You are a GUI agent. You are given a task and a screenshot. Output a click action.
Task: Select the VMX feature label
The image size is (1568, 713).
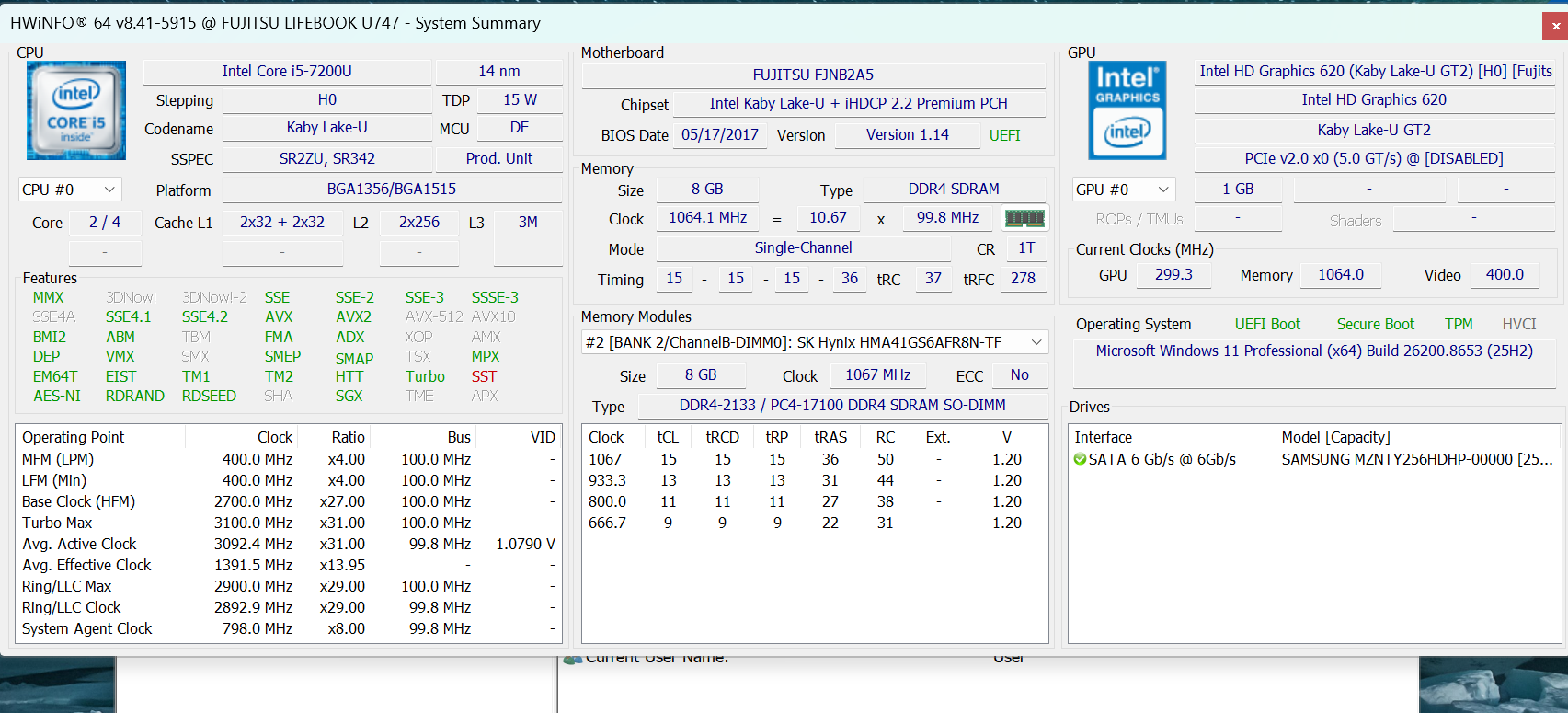[x=120, y=356]
